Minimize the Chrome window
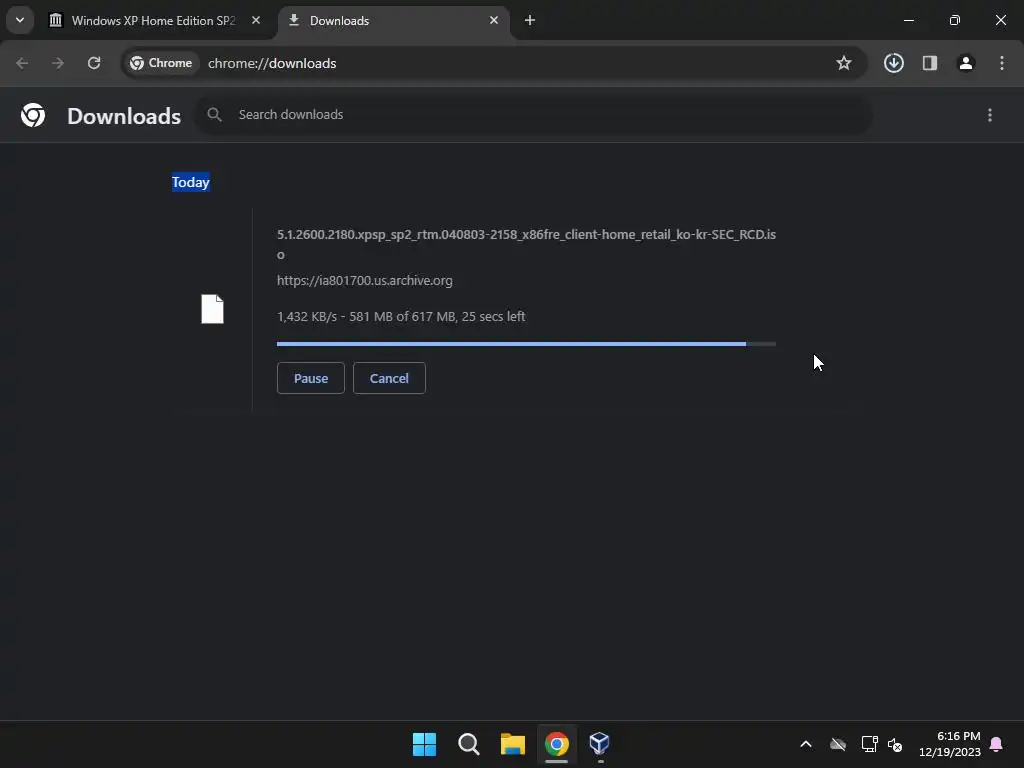 point(908,20)
